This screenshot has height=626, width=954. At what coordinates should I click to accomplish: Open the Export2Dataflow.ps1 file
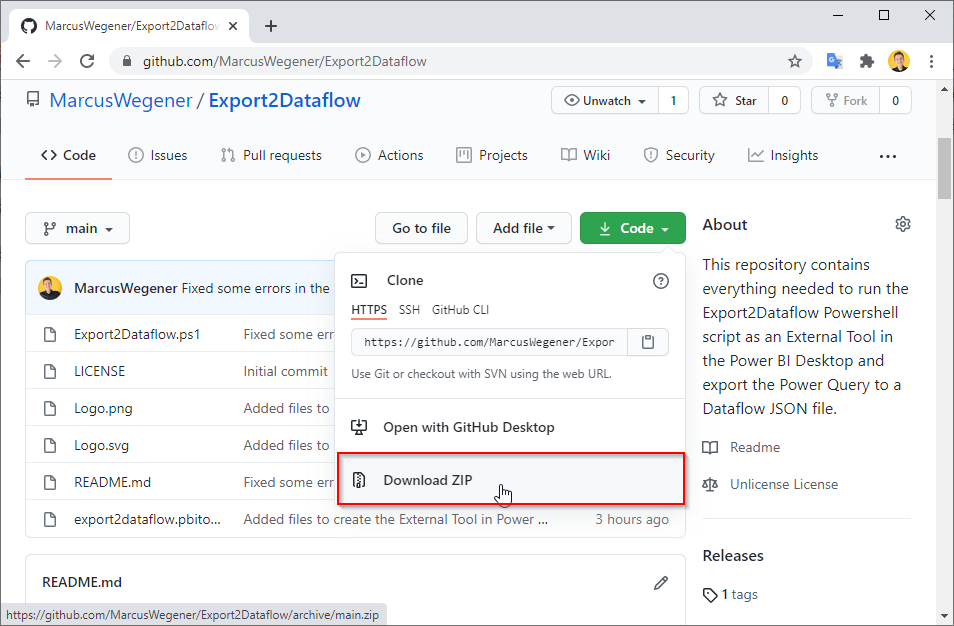click(x=137, y=334)
